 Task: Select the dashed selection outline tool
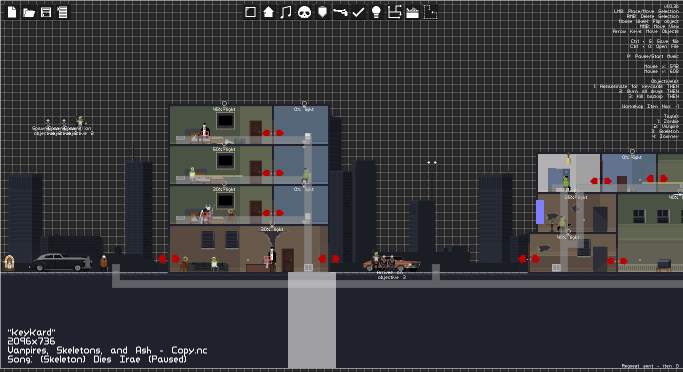pyautogui.click(x=430, y=12)
